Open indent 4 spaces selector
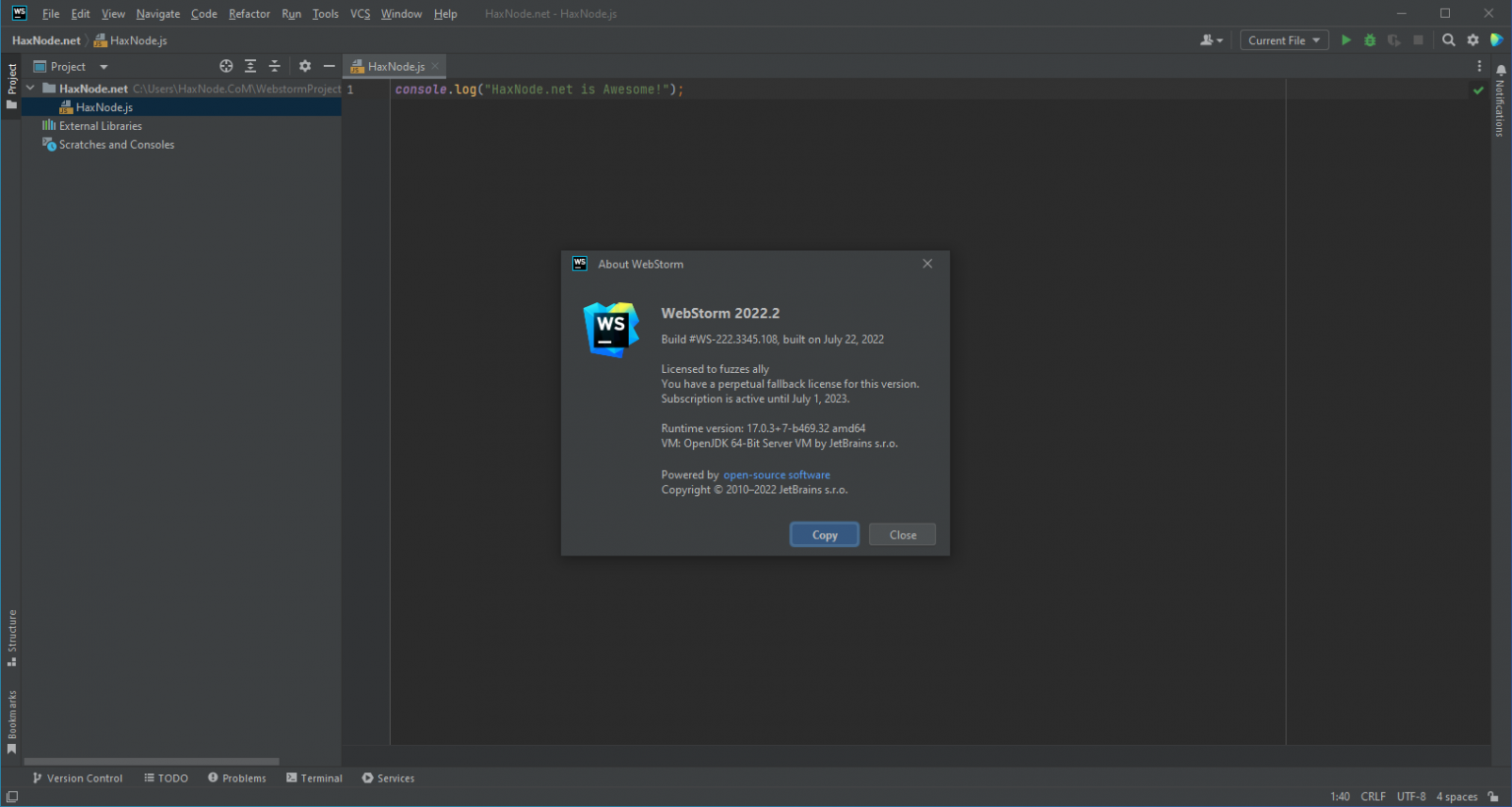 click(x=1457, y=796)
